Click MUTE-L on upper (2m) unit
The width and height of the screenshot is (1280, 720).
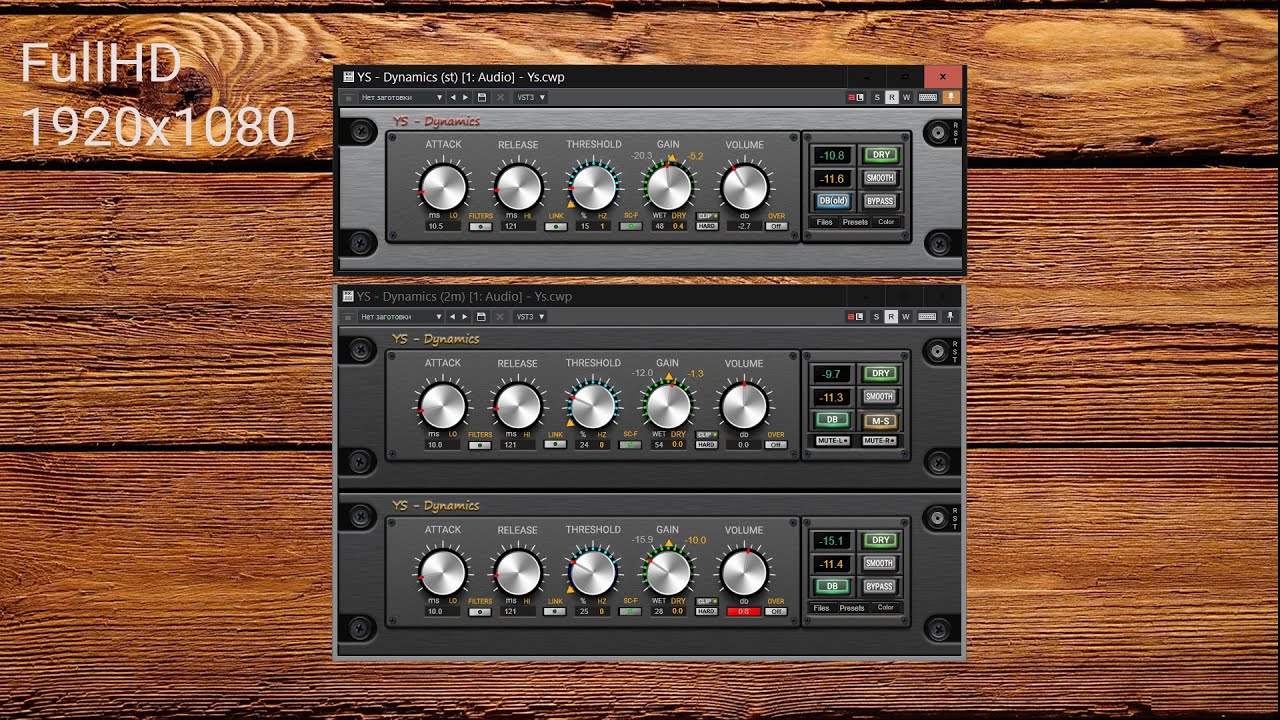tap(833, 441)
